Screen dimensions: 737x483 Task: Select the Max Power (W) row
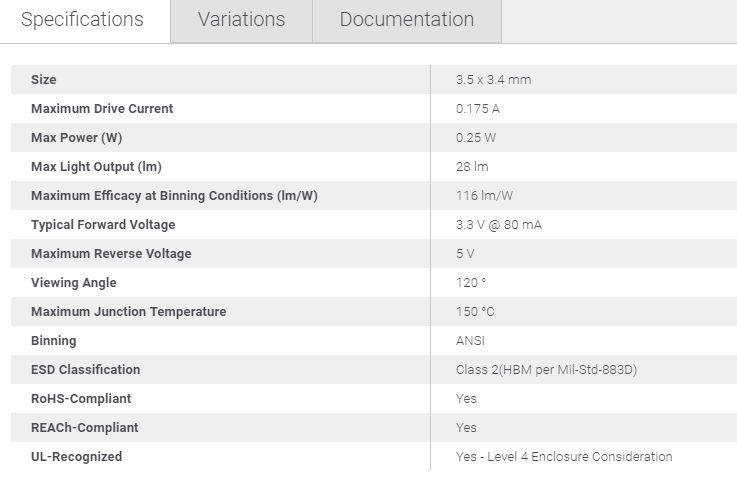click(374, 138)
